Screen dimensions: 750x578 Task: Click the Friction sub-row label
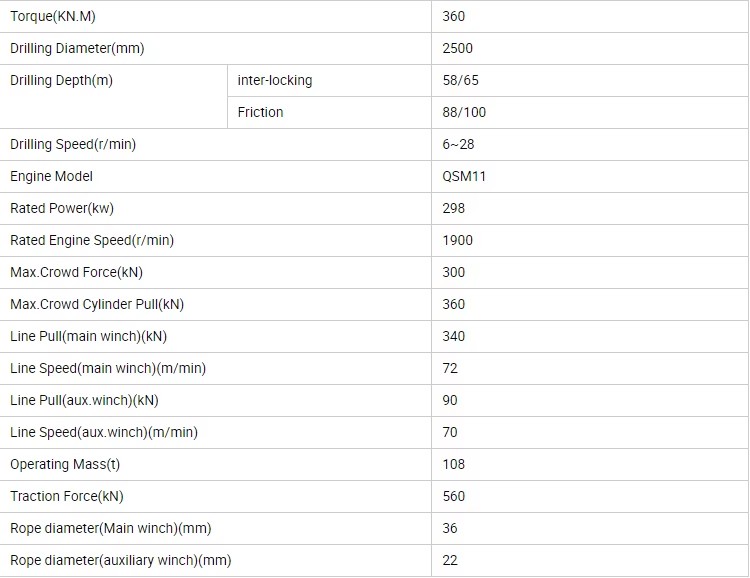(x=260, y=112)
